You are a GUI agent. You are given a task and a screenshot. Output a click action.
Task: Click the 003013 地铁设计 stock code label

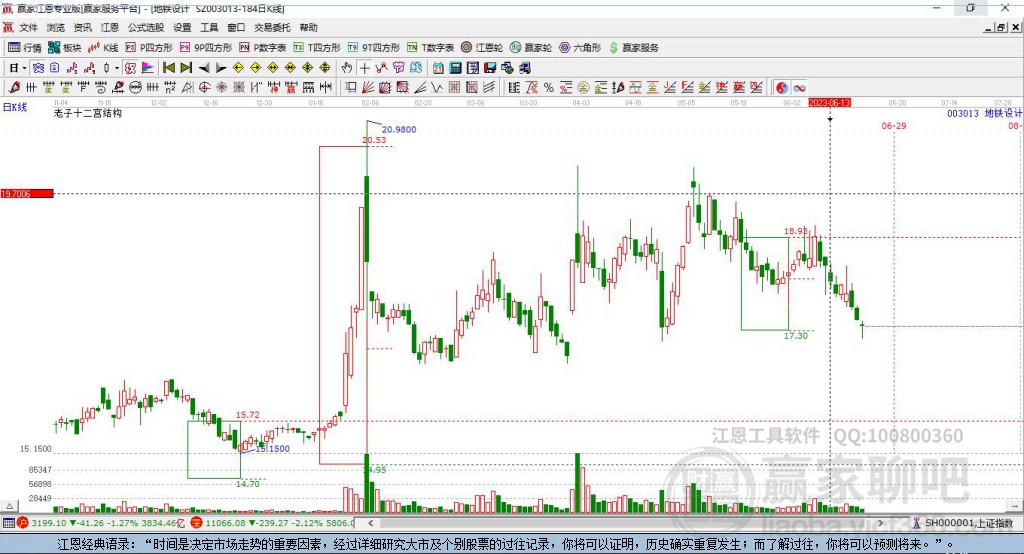pos(984,114)
